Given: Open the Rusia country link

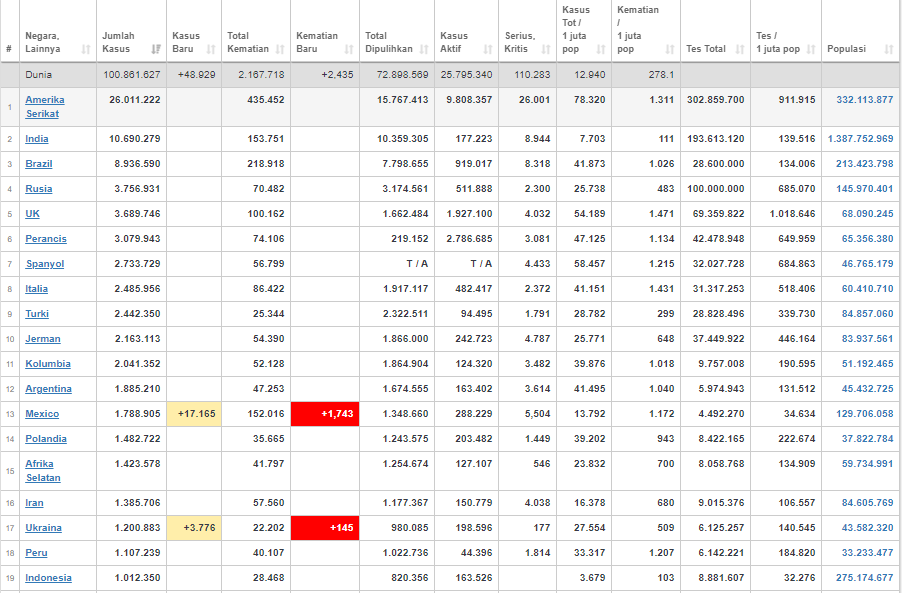Looking at the screenshot, I should tap(39, 189).
